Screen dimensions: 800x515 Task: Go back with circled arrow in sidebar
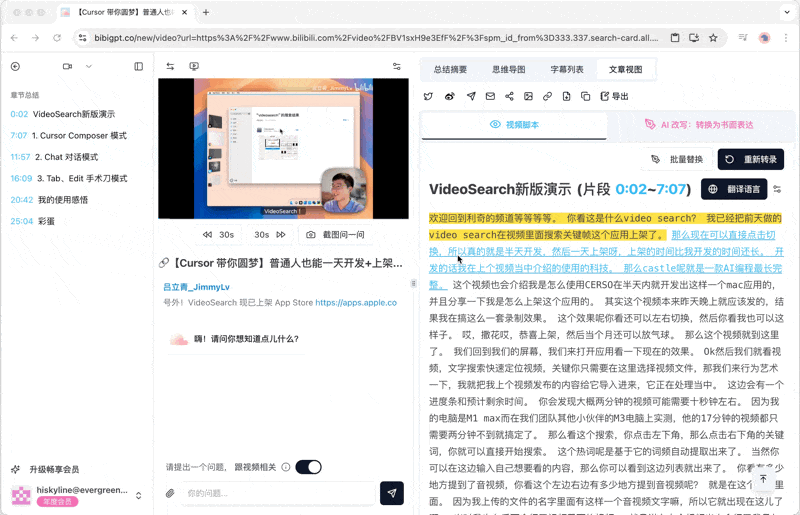pos(15,66)
